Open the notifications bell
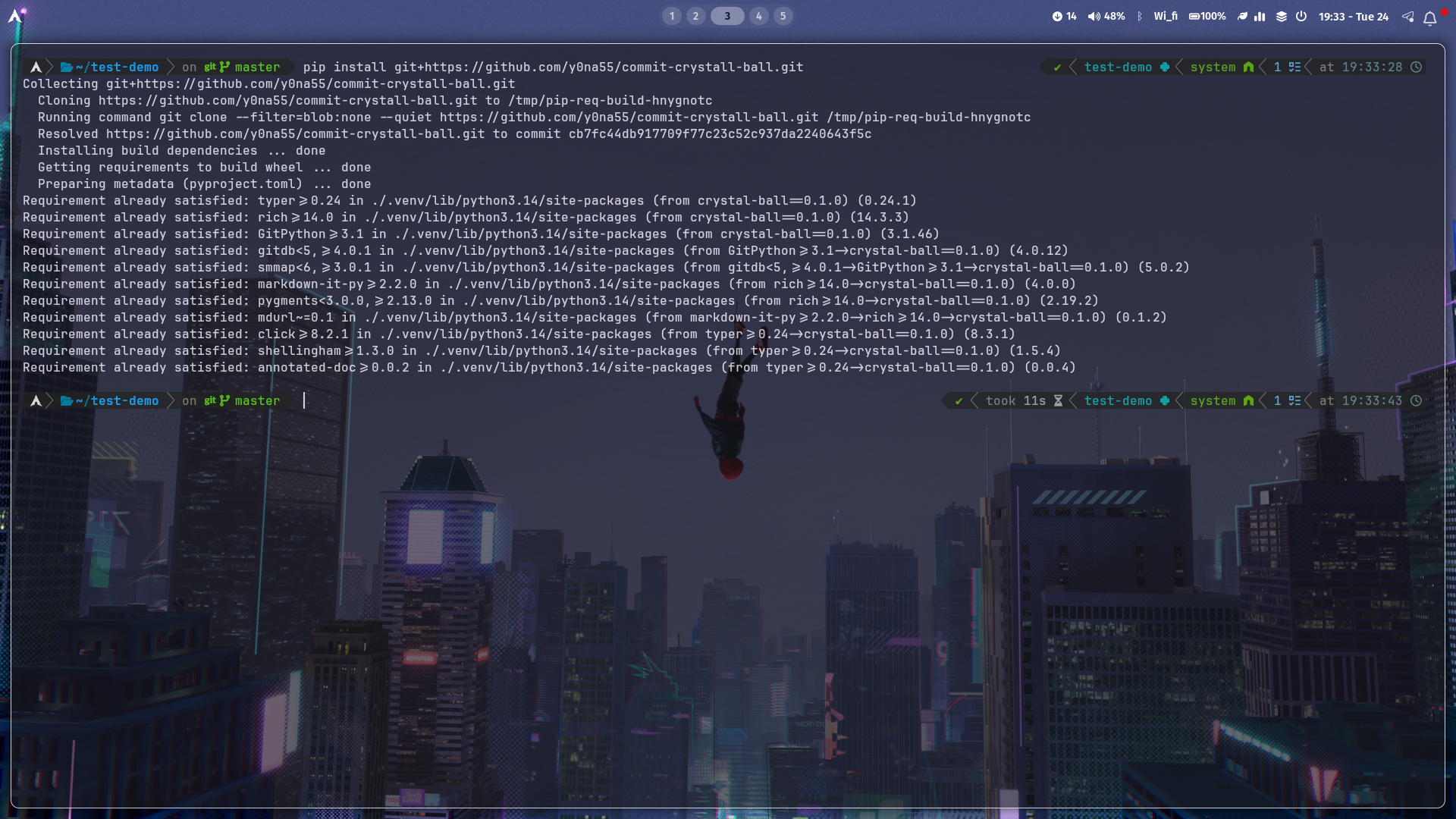The width and height of the screenshot is (1456, 819). click(x=1429, y=17)
